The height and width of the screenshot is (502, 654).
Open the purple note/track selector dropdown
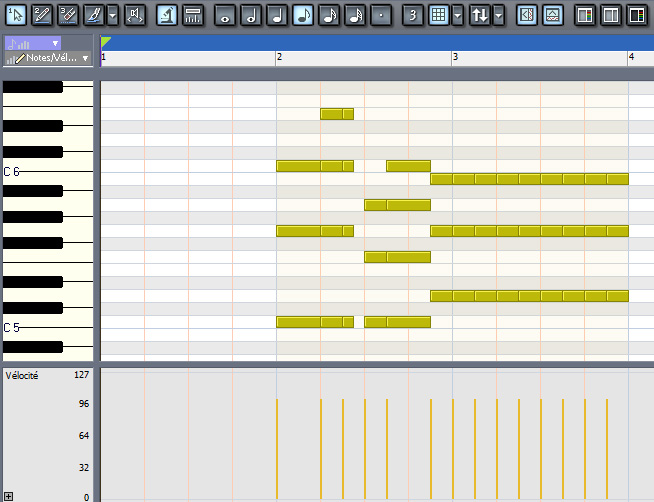click(x=33, y=43)
